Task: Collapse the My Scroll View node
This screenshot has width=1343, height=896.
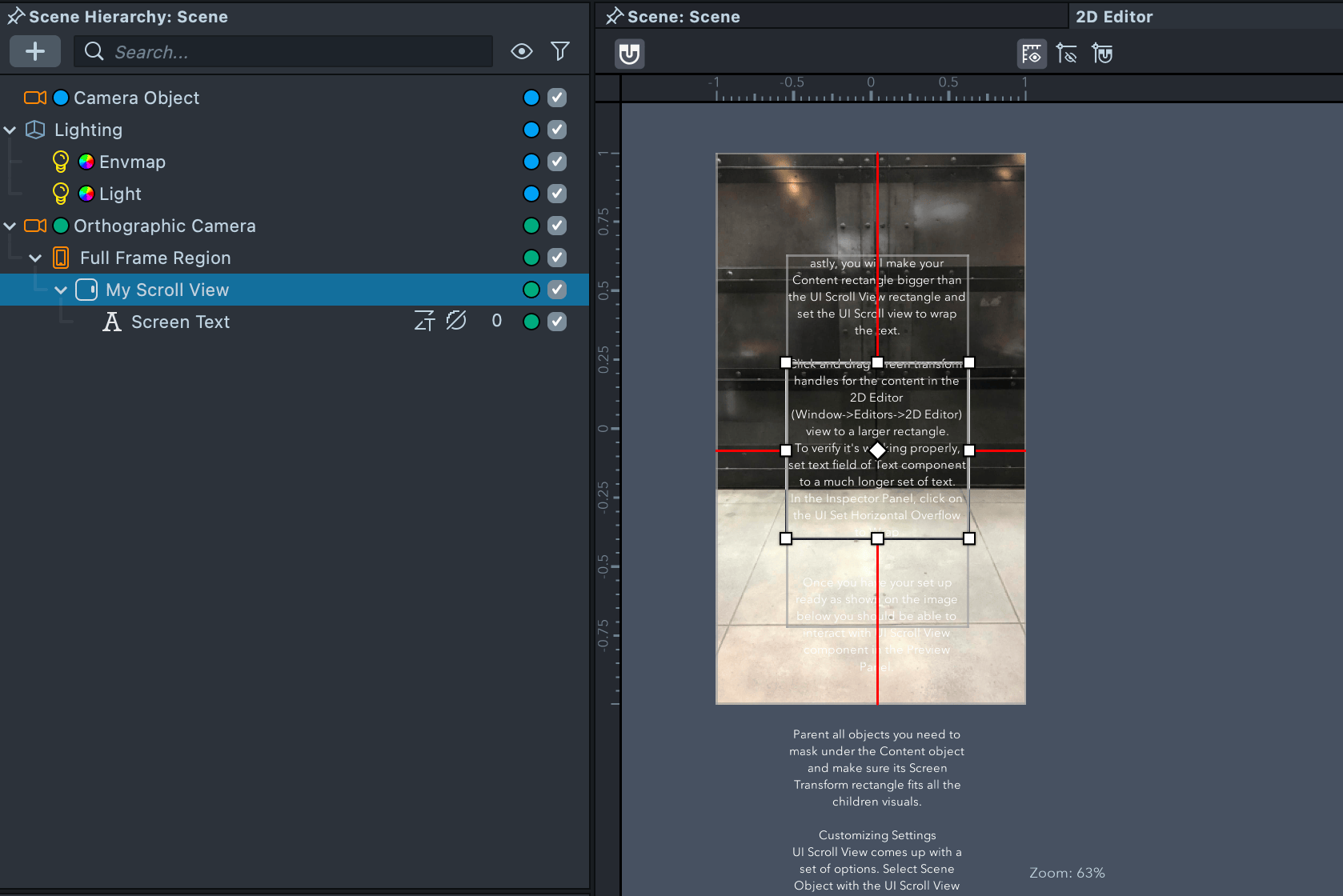Action: 61,290
